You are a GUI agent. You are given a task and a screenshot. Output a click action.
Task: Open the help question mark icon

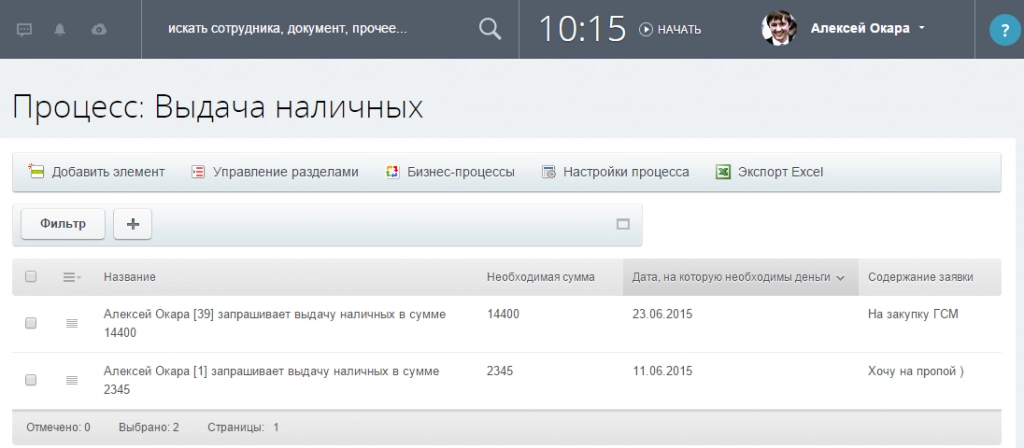[1001, 30]
